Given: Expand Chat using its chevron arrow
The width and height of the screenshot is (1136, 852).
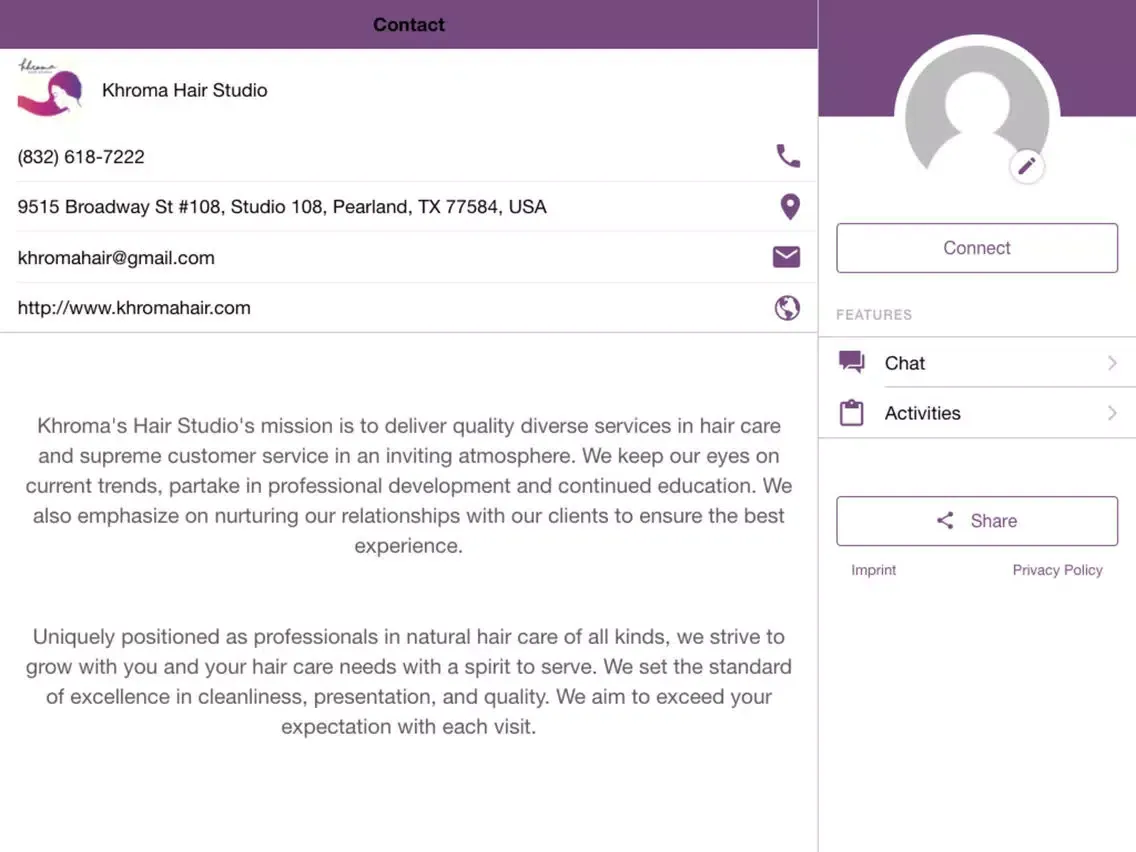Looking at the screenshot, I should 1112,363.
